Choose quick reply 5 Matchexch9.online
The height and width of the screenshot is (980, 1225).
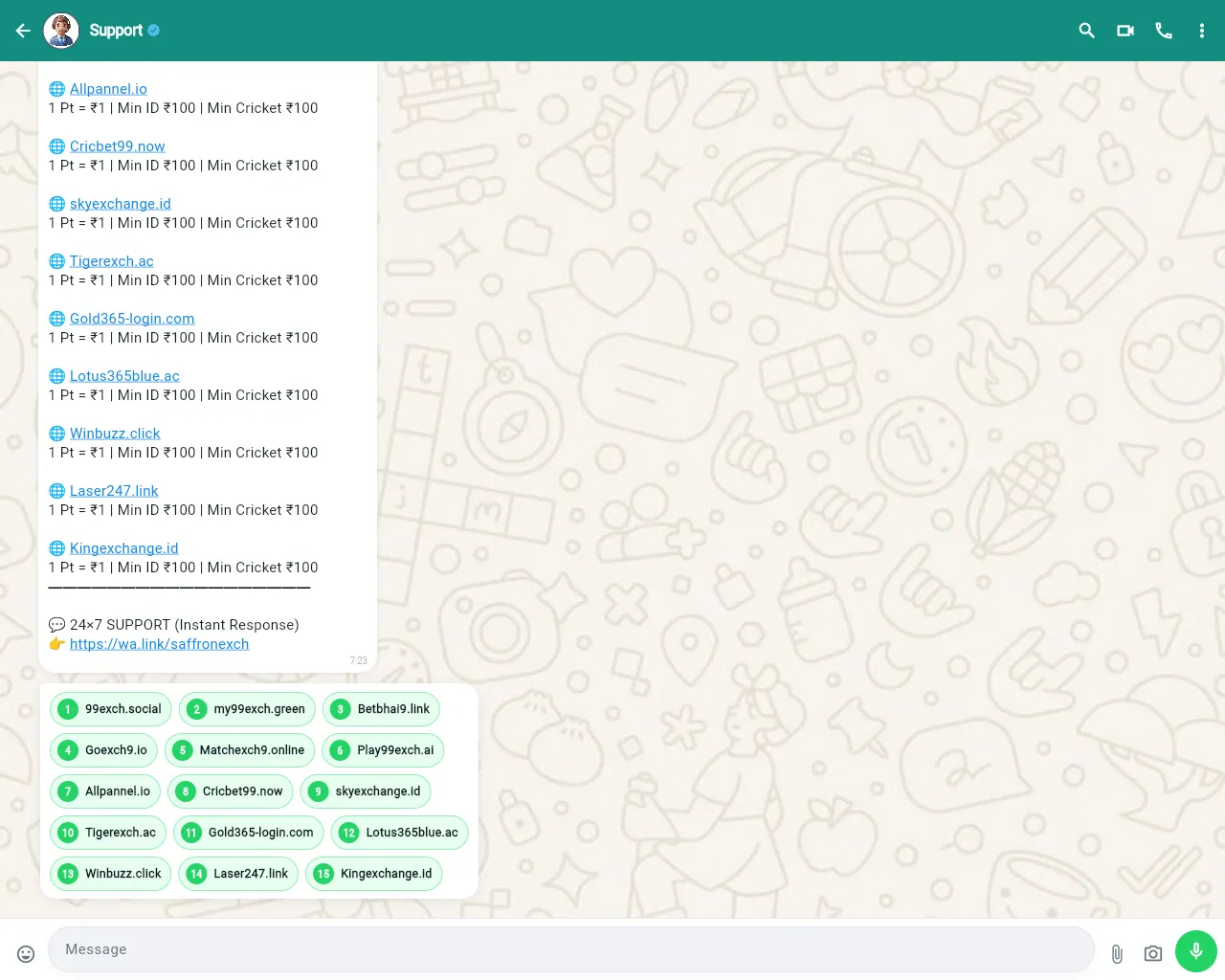[239, 750]
